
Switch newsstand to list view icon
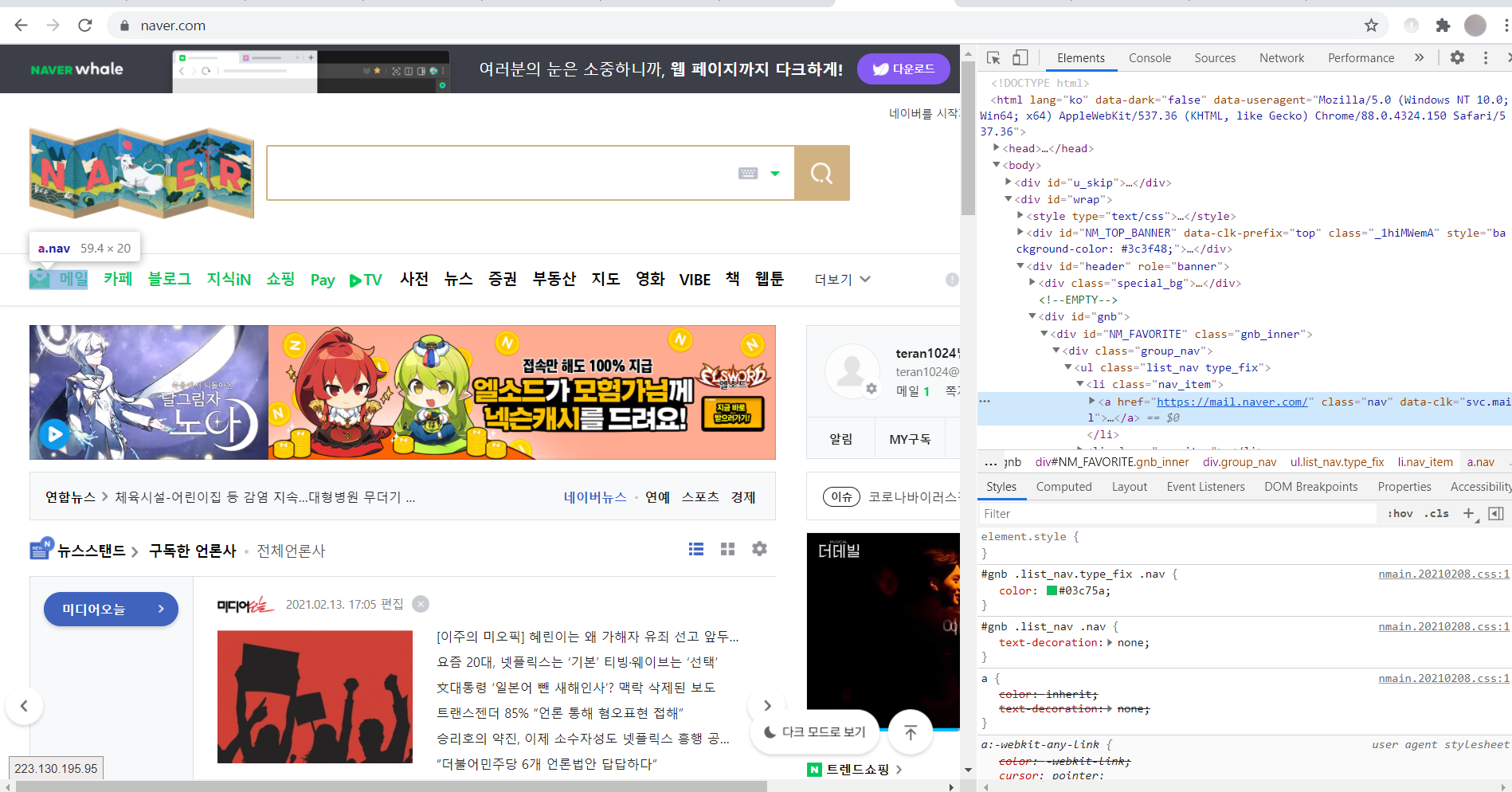click(x=696, y=549)
